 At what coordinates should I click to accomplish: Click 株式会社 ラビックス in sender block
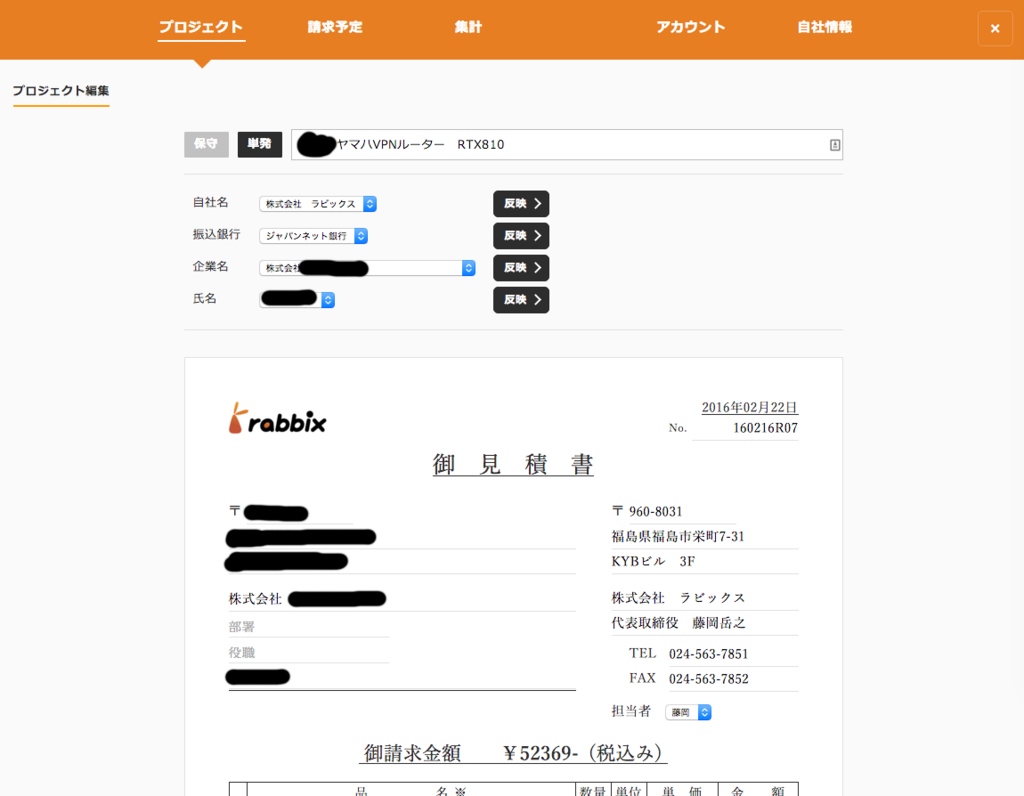pyautogui.click(x=678, y=598)
